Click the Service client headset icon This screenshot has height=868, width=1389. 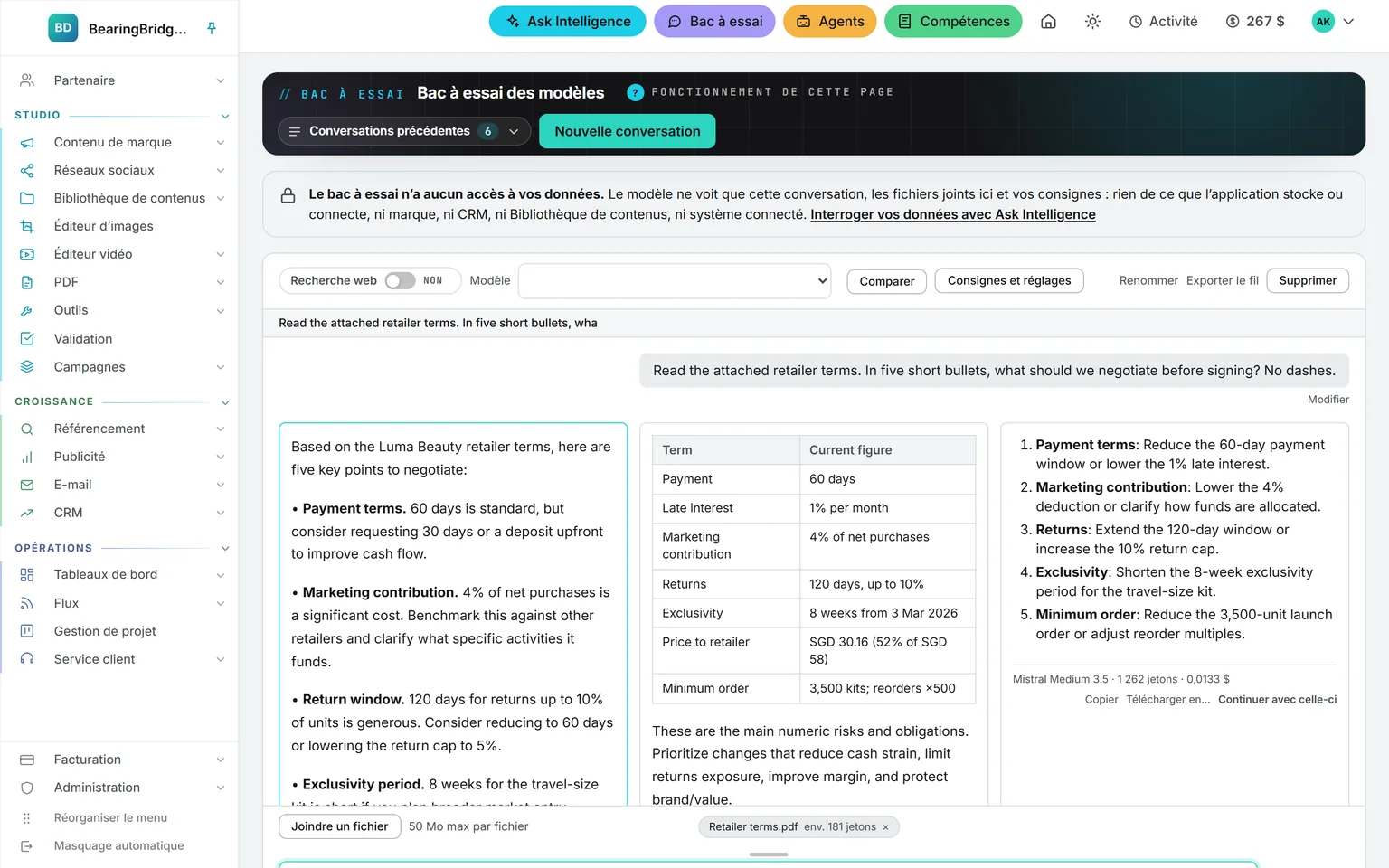click(x=27, y=659)
